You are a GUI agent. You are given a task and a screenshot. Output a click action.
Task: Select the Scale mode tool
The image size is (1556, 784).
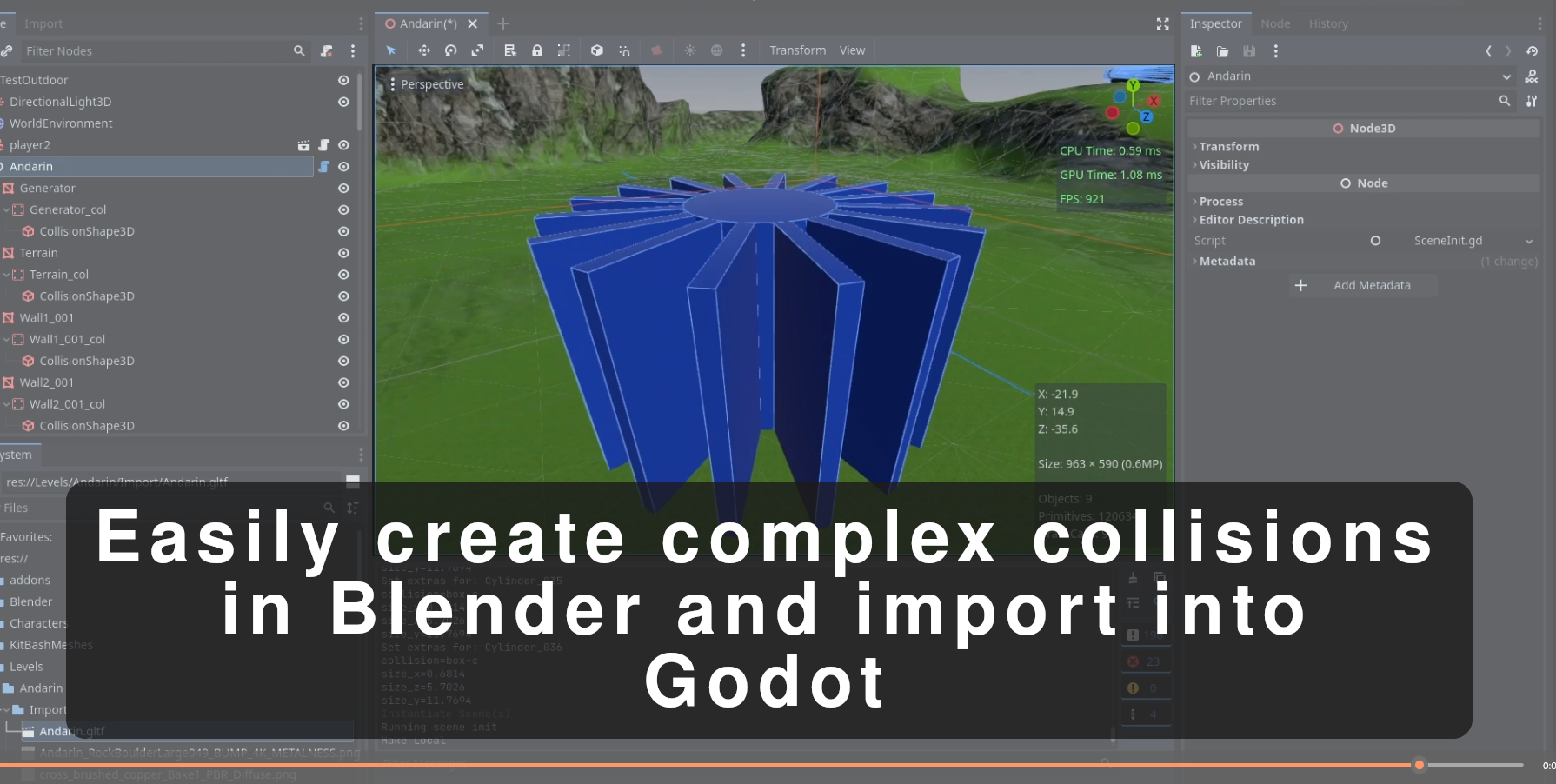tap(477, 50)
